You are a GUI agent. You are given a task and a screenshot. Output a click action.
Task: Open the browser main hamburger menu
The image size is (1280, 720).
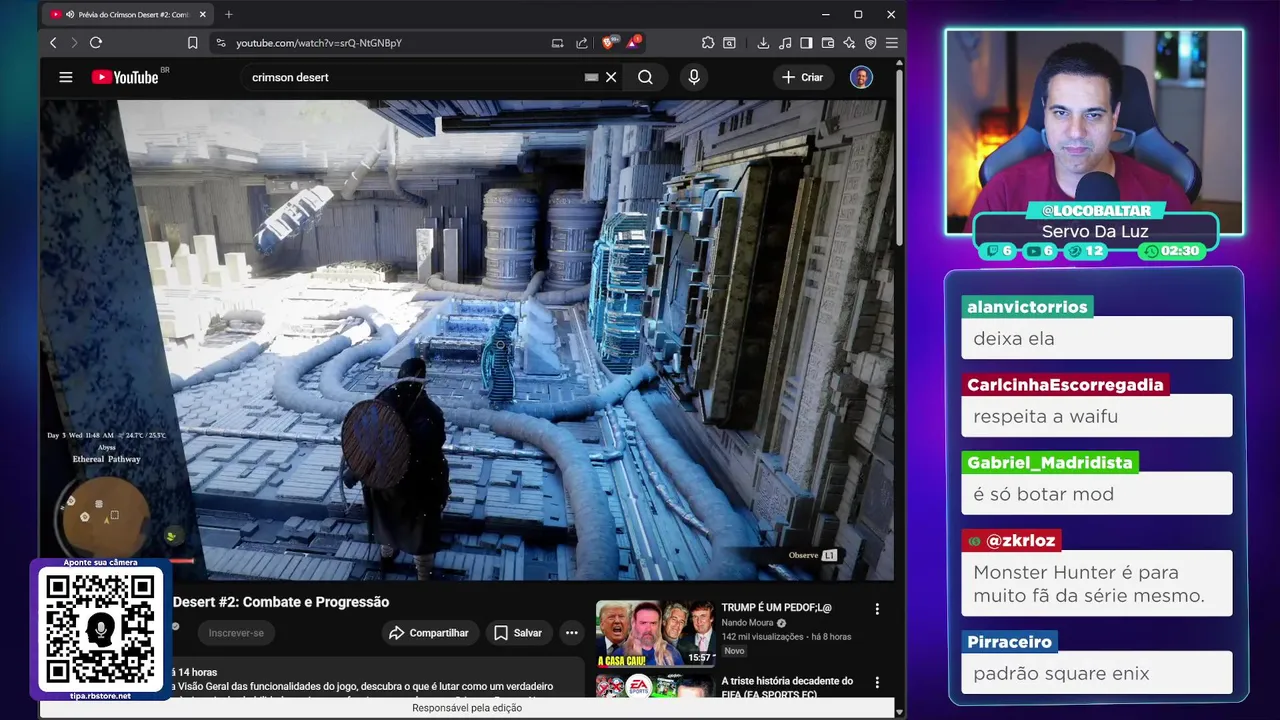891,43
